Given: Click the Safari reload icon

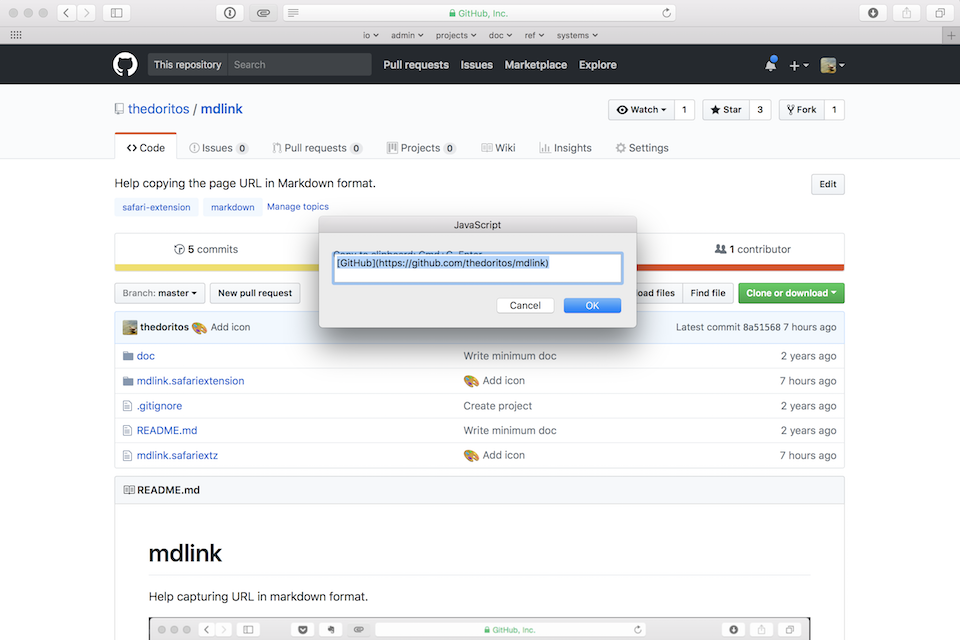Looking at the screenshot, I should coord(666,13).
